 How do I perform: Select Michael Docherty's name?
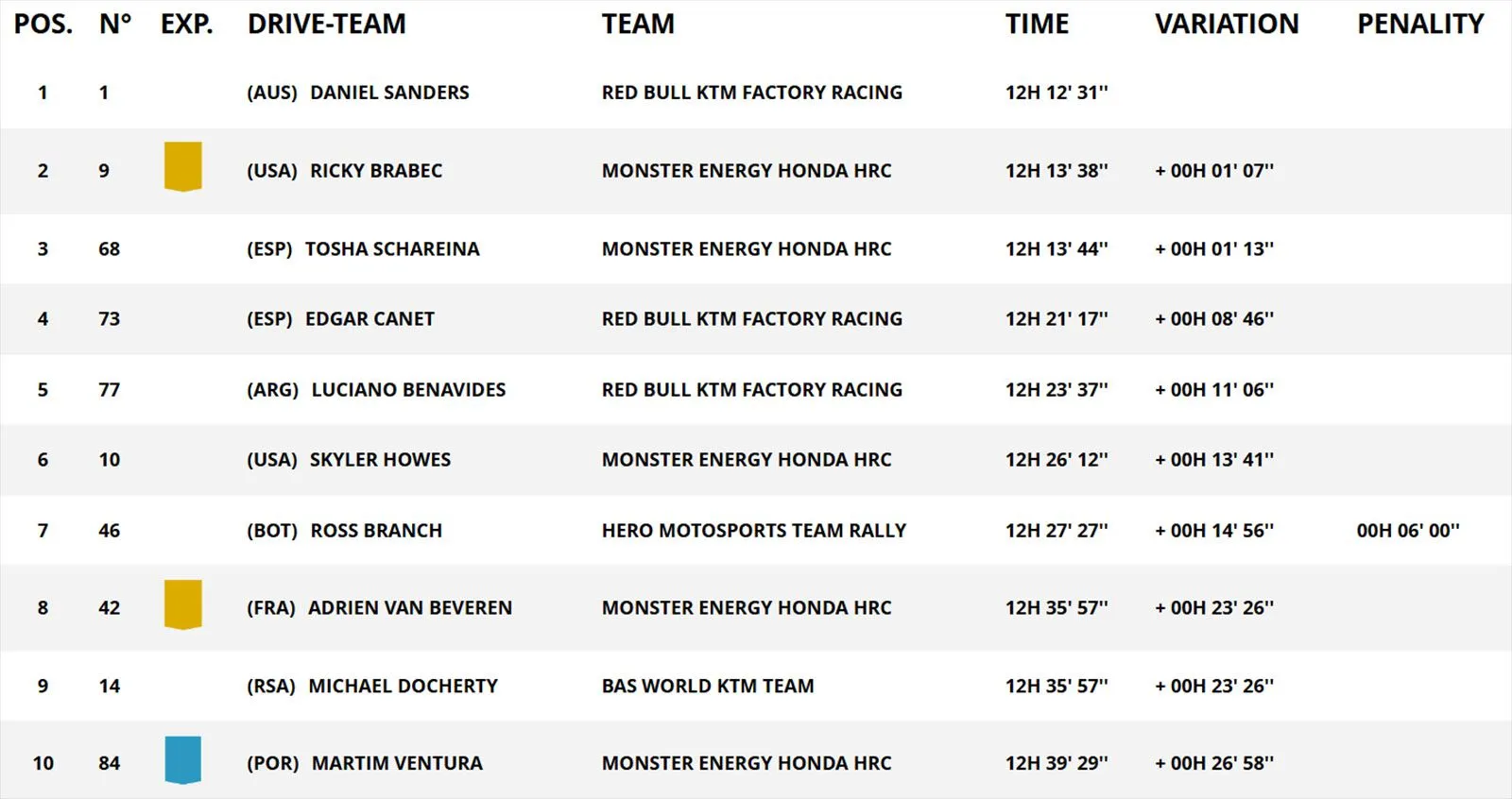tap(403, 687)
